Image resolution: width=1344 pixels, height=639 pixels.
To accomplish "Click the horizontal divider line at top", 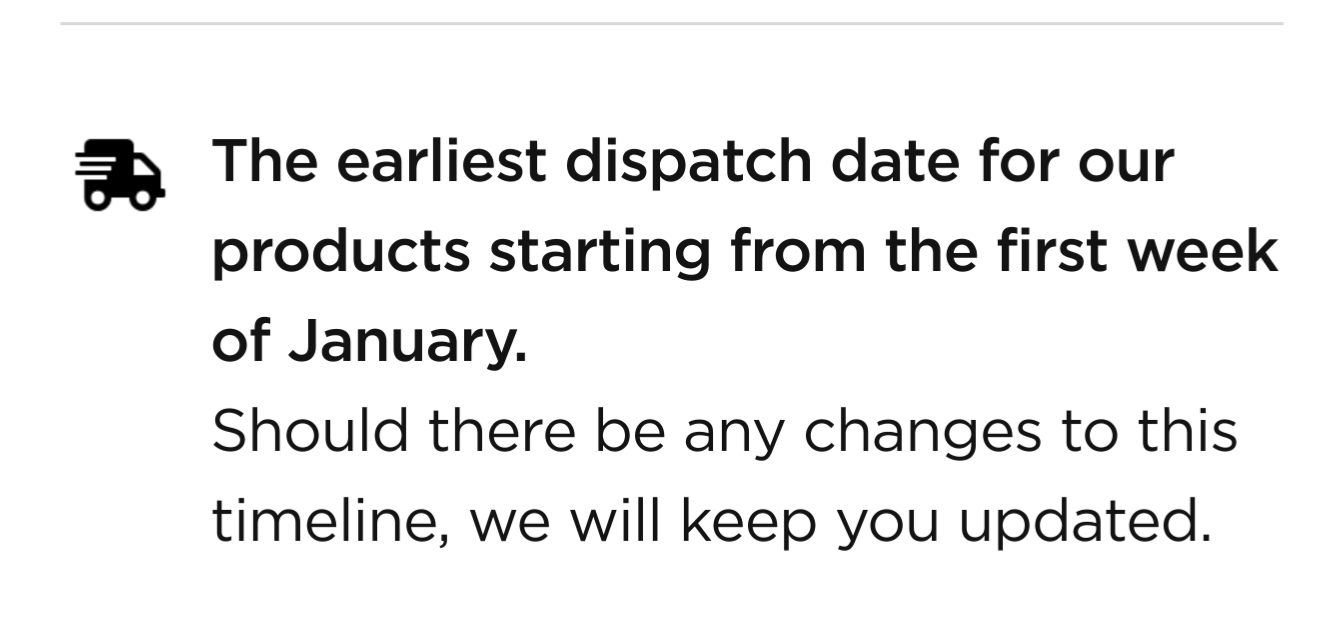I will 672,23.
